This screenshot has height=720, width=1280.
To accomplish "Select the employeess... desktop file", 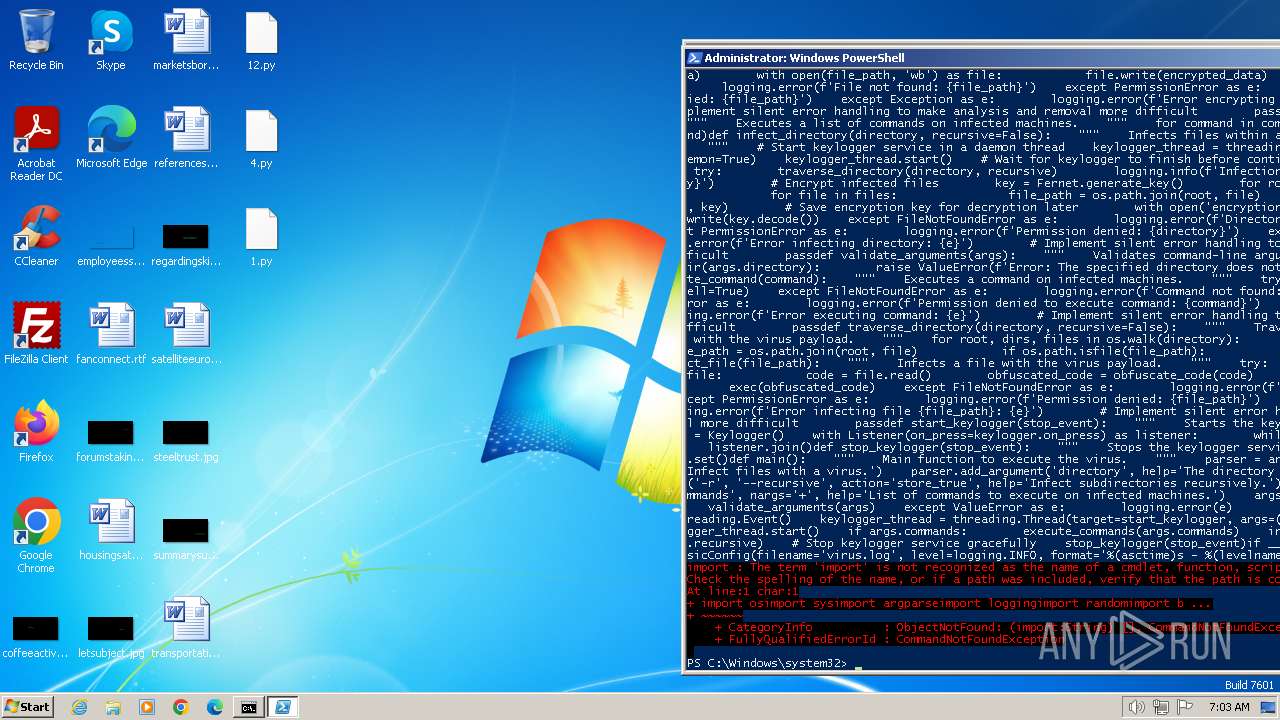I will coord(111,244).
